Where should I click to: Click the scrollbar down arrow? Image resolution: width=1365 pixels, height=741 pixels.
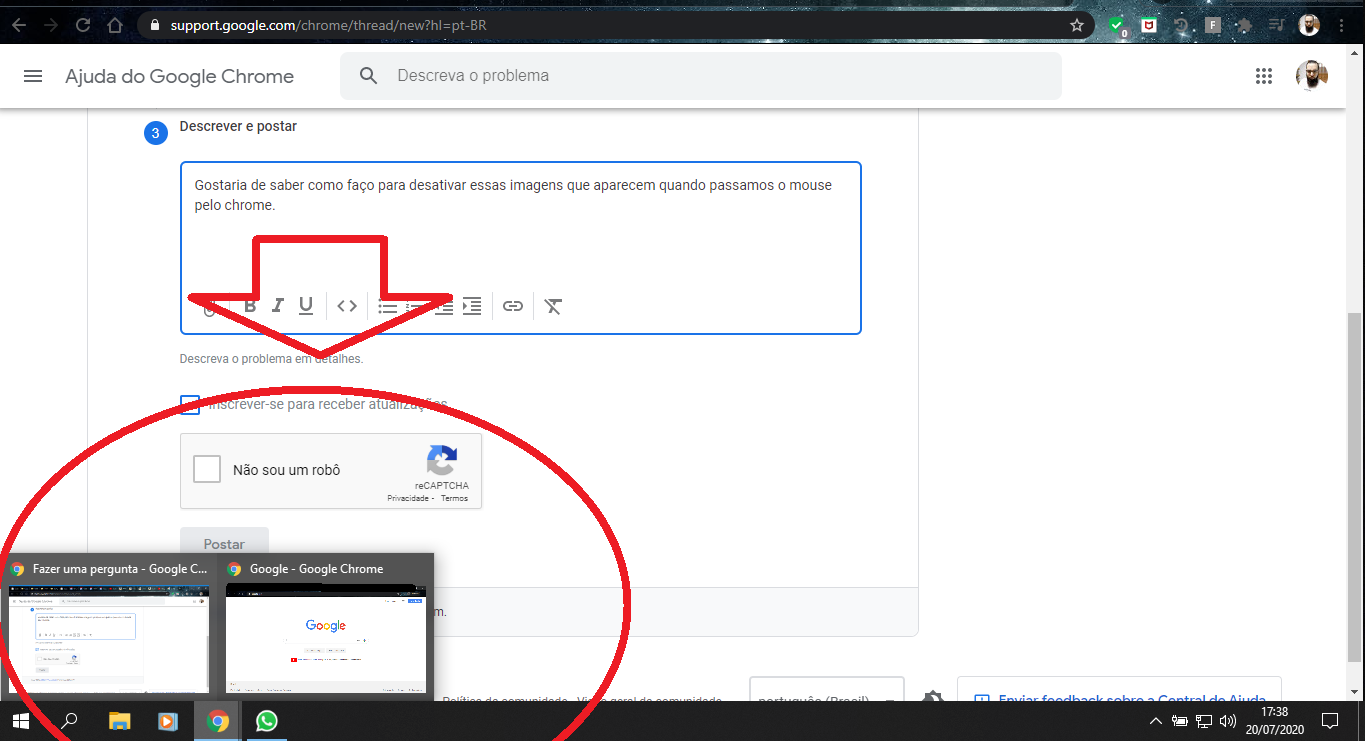(1355, 692)
